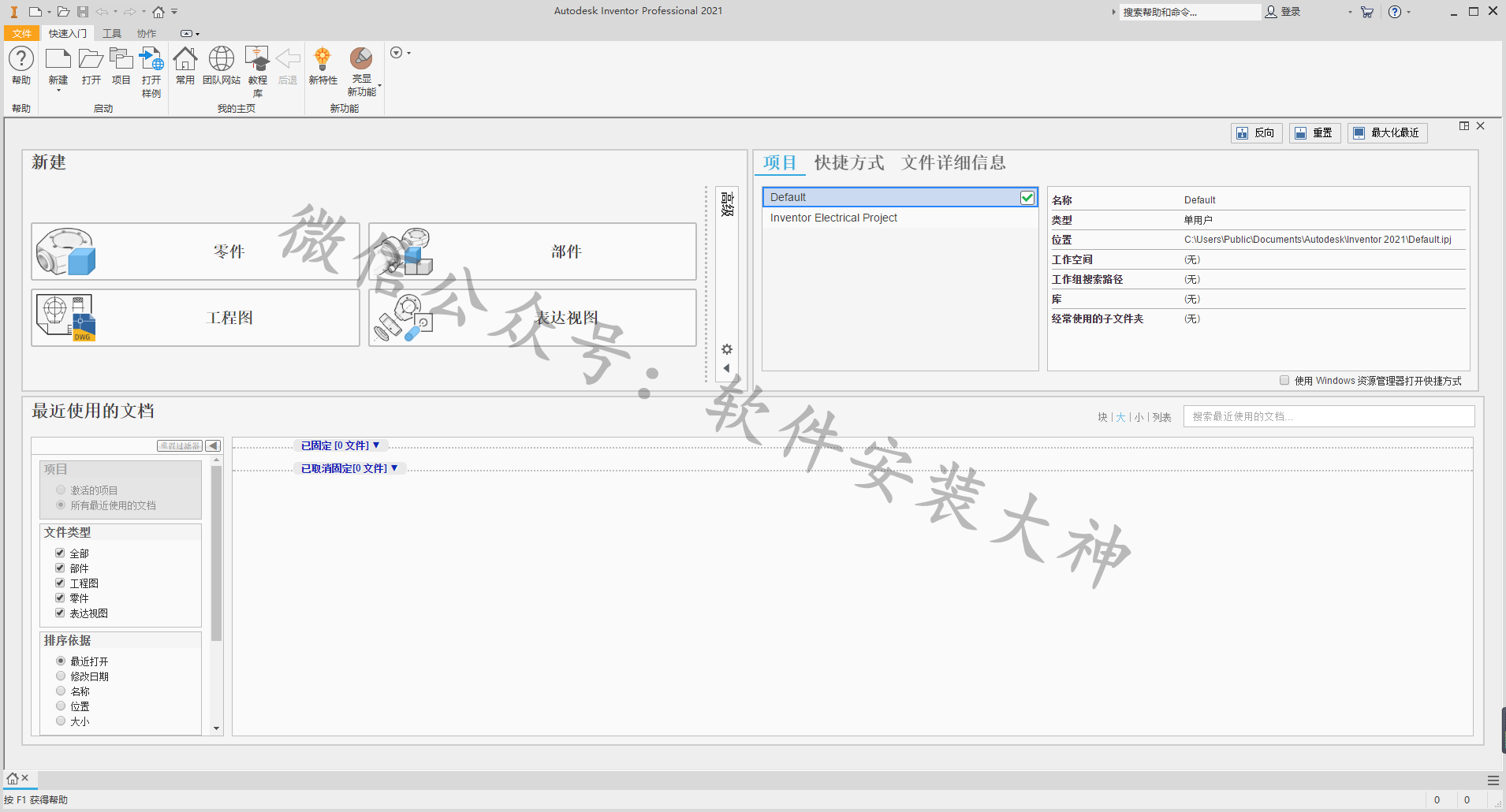Screen dimensions: 1506x812
Task: Open the 文件 file menu tab
Action: (x=22, y=33)
